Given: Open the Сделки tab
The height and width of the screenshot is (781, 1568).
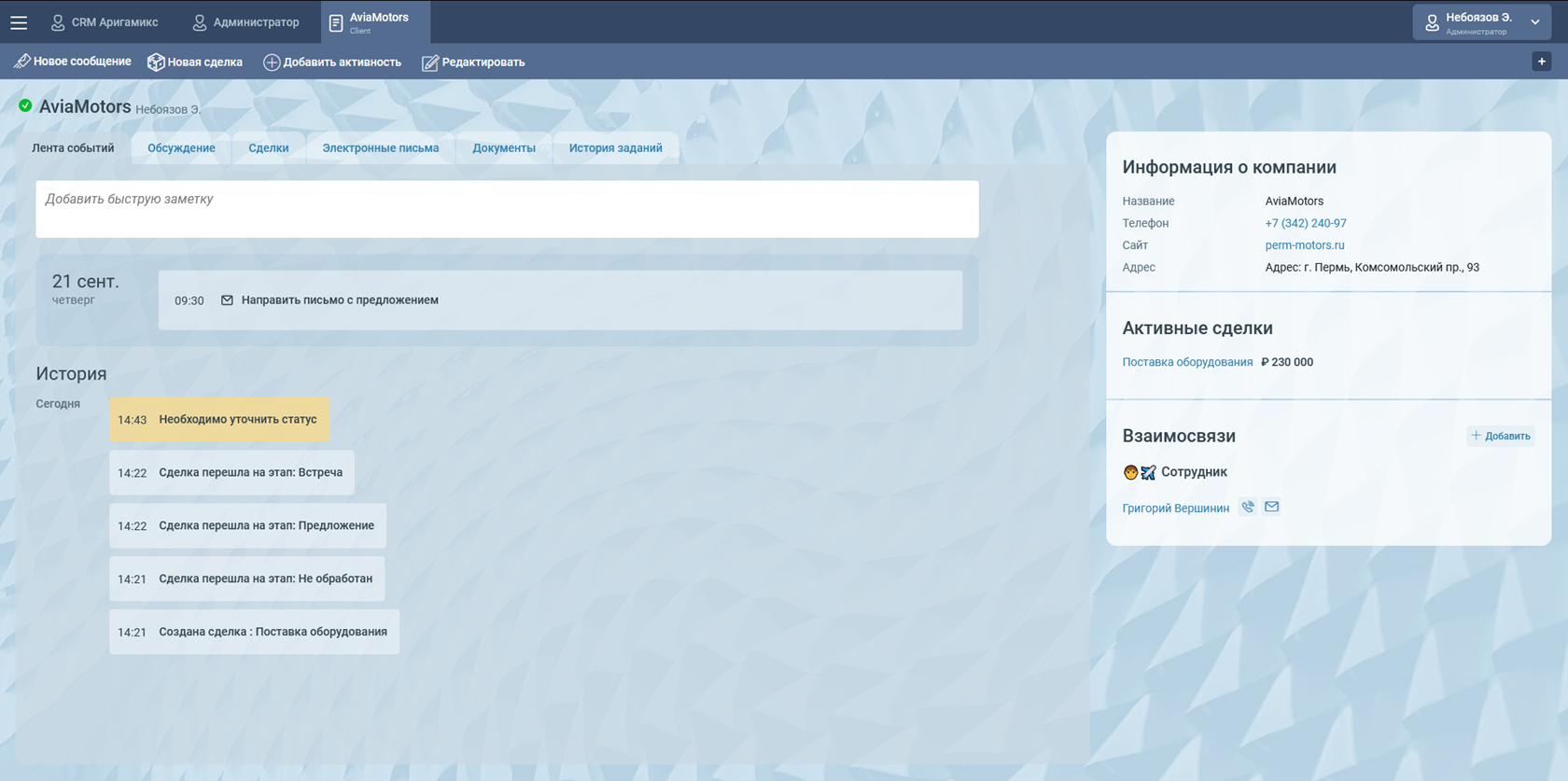Looking at the screenshot, I should 268,148.
